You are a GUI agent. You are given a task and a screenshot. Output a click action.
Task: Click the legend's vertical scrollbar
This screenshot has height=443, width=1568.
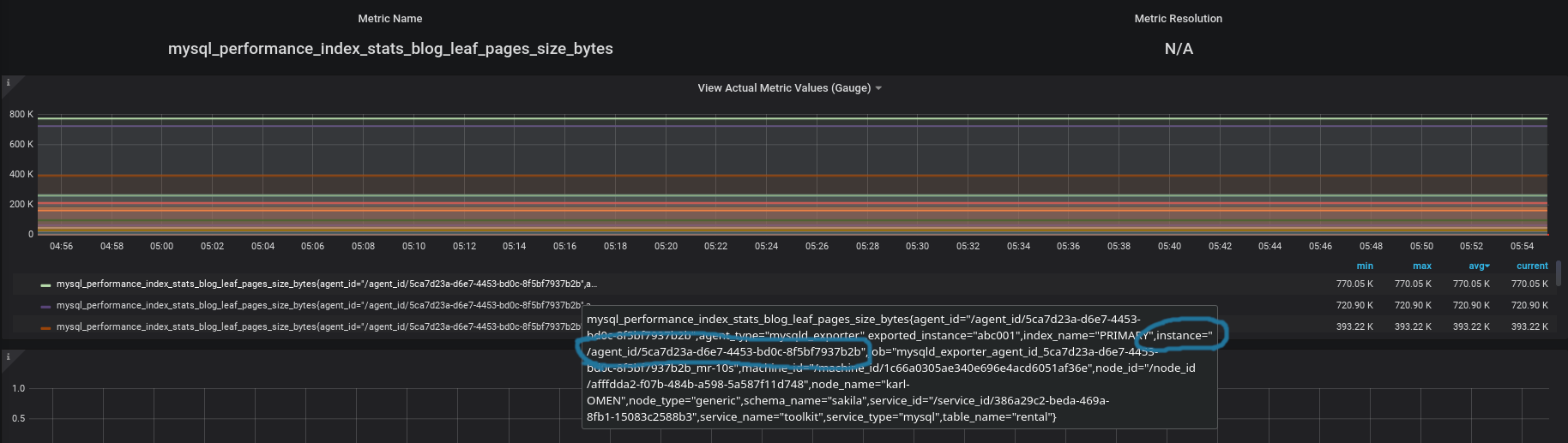pyautogui.click(x=1558, y=274)
